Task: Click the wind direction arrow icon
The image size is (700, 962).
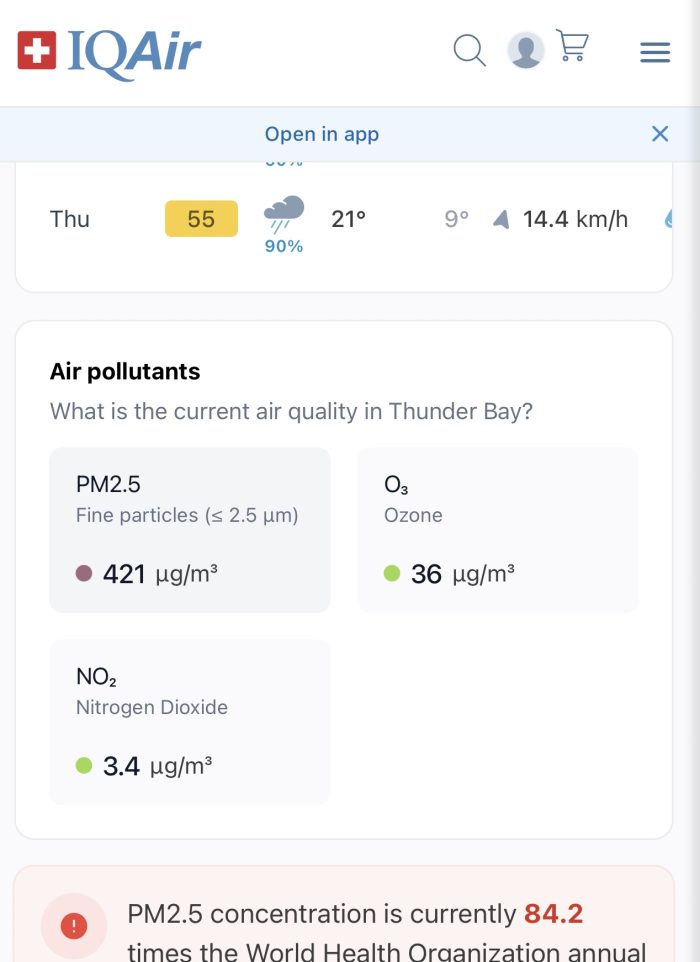Action: [501, 219]
